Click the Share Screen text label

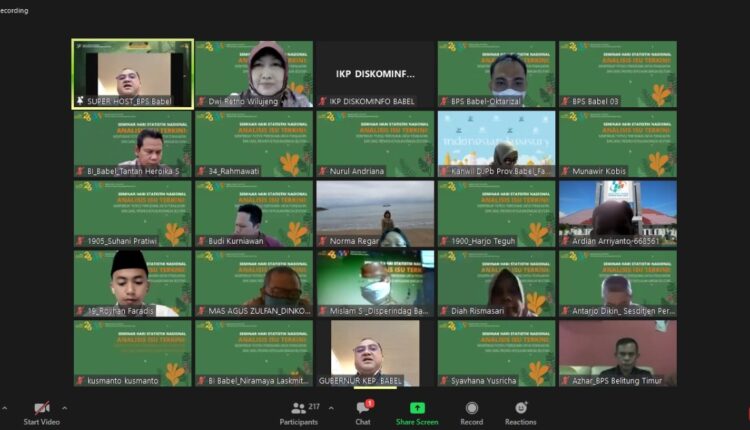point(417,422)
